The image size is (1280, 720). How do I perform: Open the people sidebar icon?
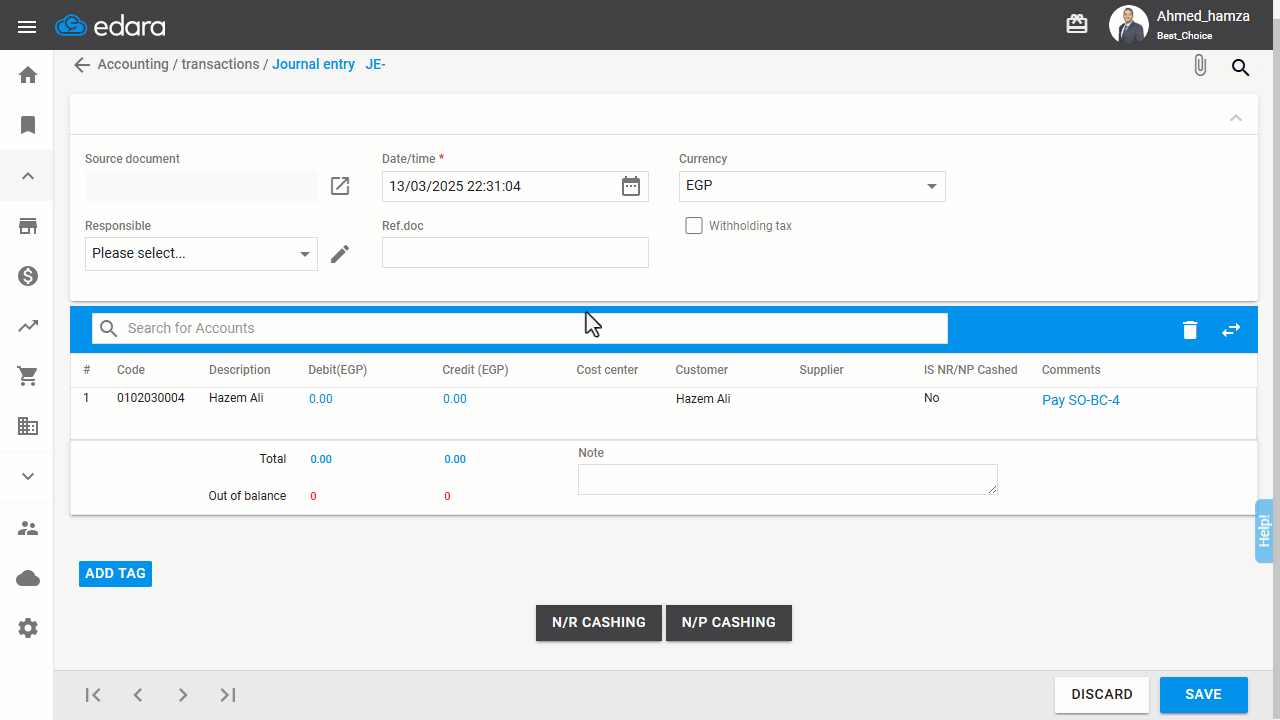tap(28, 528)
